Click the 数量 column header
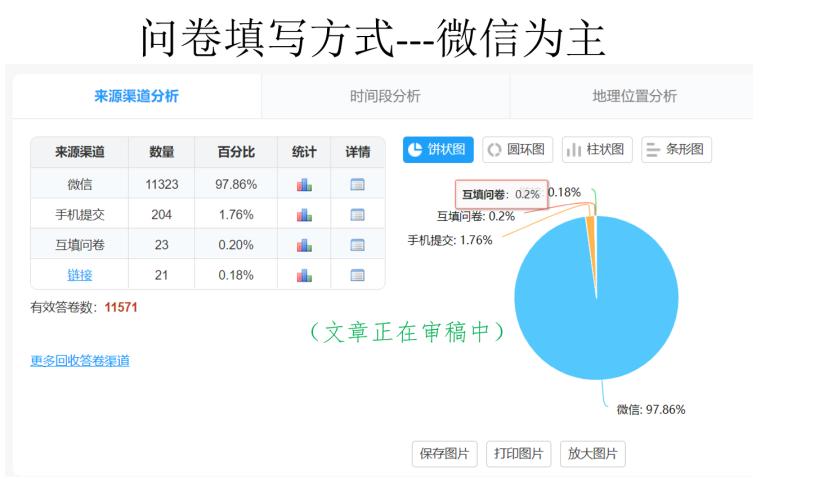 [161, 152]
